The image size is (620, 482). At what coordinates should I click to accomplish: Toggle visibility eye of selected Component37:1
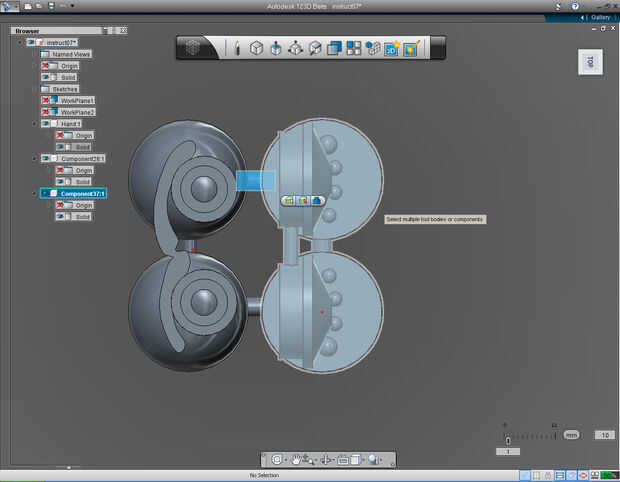coord(45,193)
